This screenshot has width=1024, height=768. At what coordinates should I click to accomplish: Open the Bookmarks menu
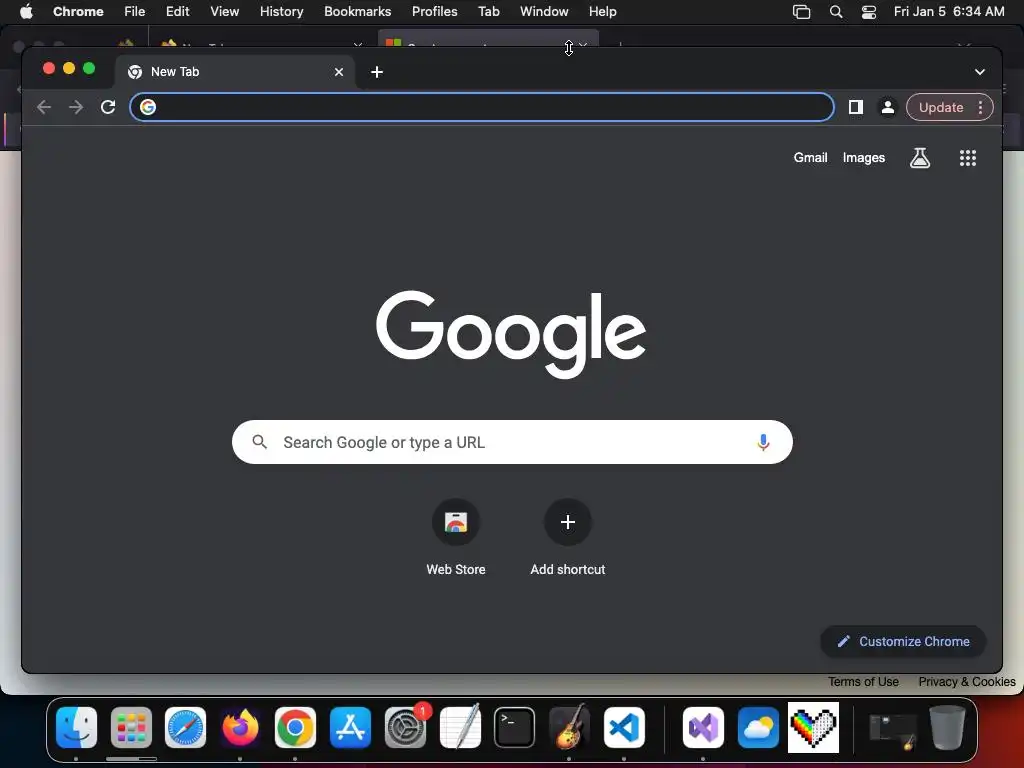pos(357,11)
